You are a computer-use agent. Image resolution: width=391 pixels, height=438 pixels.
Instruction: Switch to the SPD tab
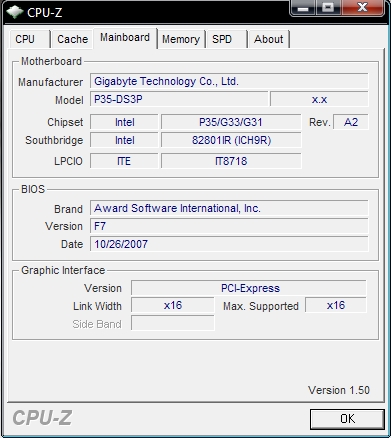pyautogui.click(x=226, y=39)
